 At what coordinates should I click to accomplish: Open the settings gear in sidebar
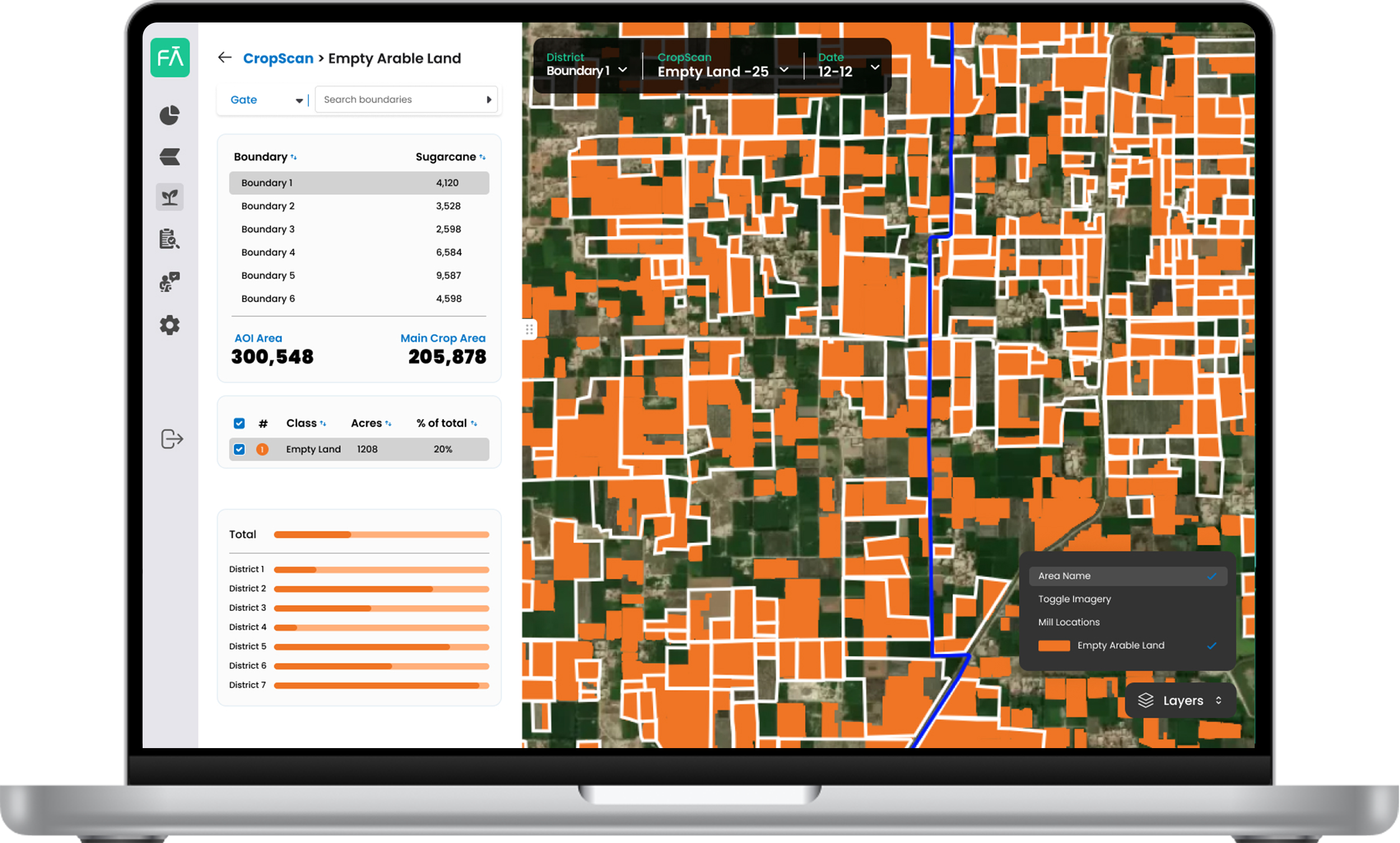[169, 325]
